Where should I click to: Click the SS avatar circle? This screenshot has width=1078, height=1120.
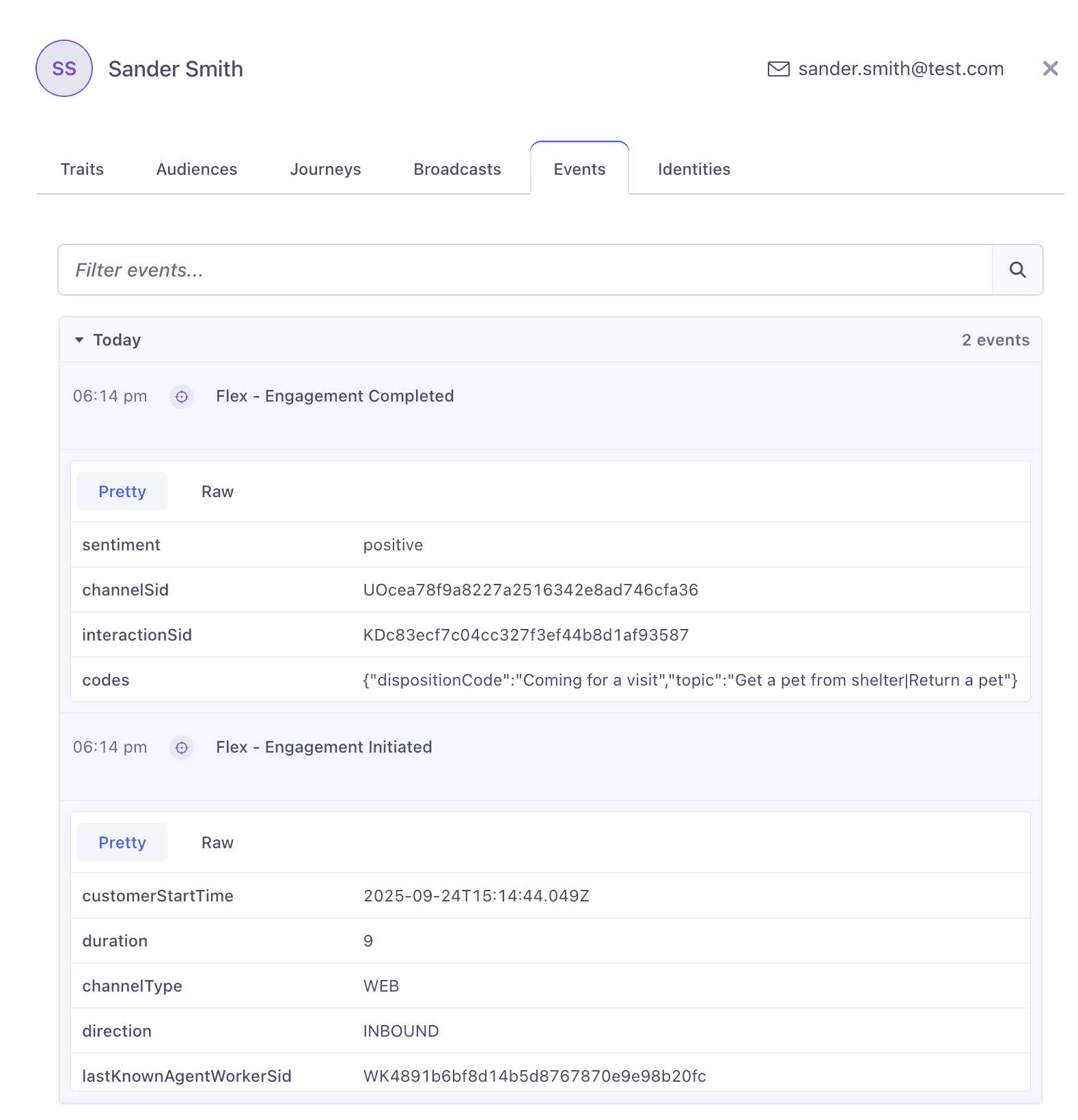point(64,68)
